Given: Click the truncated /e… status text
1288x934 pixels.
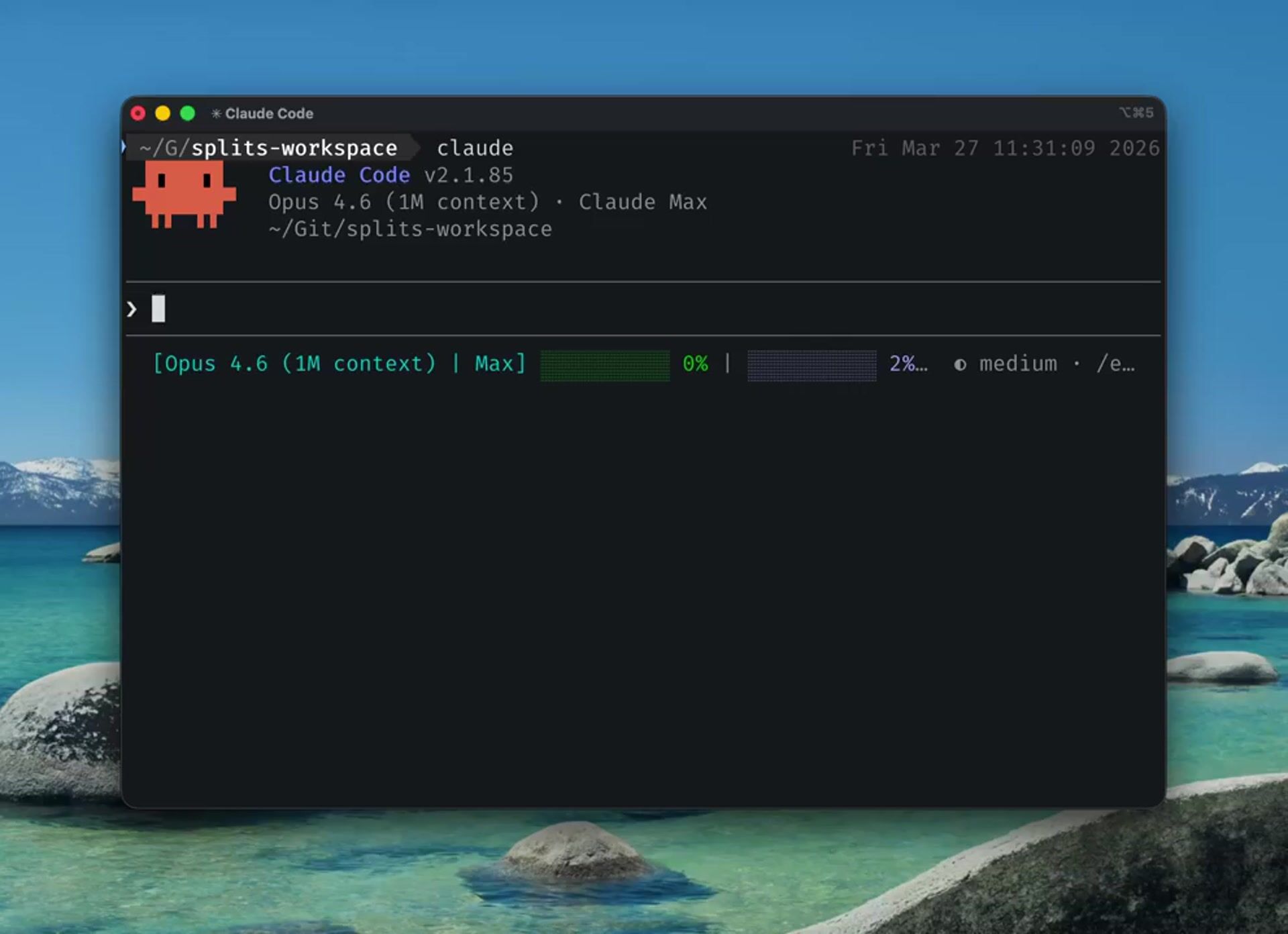Looking at the screenshot, I should pos(1115,364).
